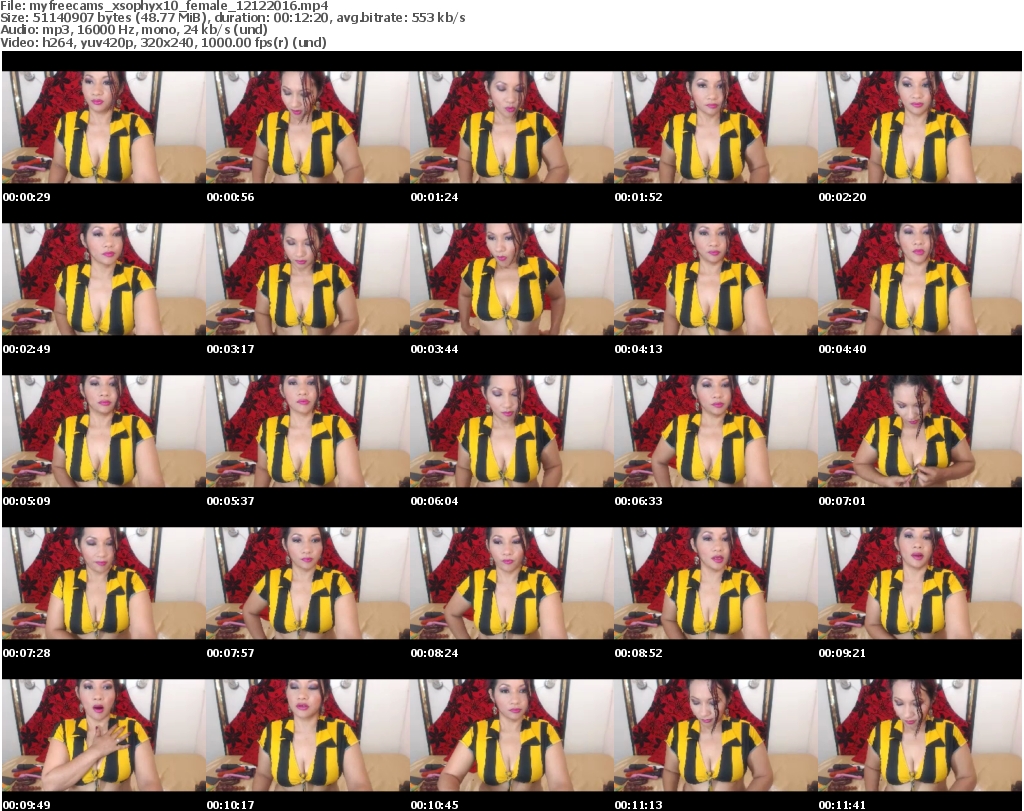Viewport: 1024px width, 811px height.
Task: Open the final frame at 00:11:41
Action: tap(920, 735)
